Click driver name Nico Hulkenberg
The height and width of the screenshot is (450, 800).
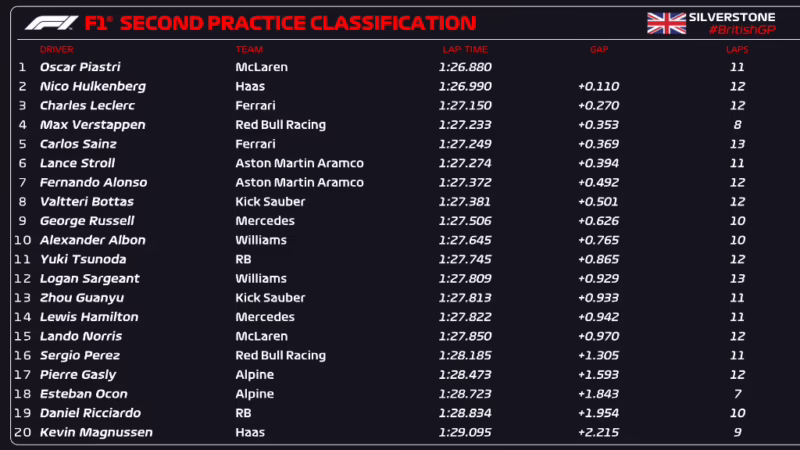click(x=92, y=87)
